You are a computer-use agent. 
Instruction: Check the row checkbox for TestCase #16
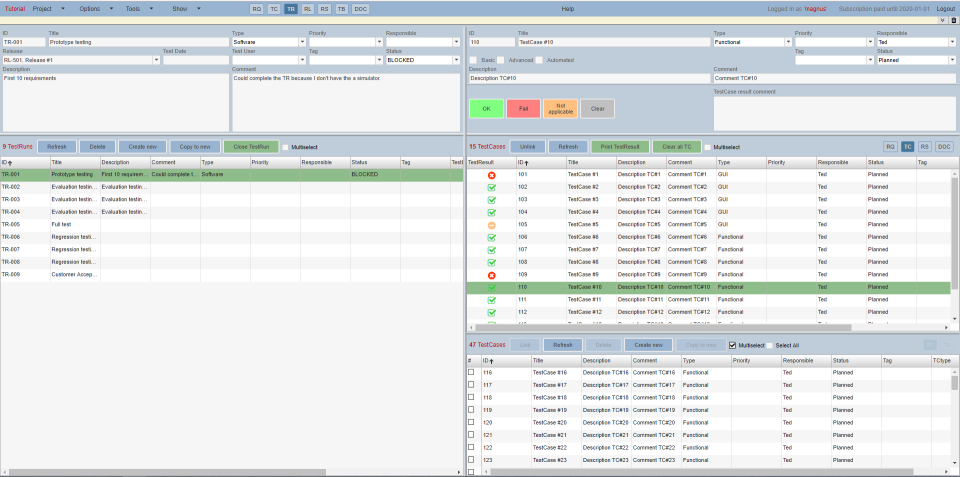pos(471,372)
